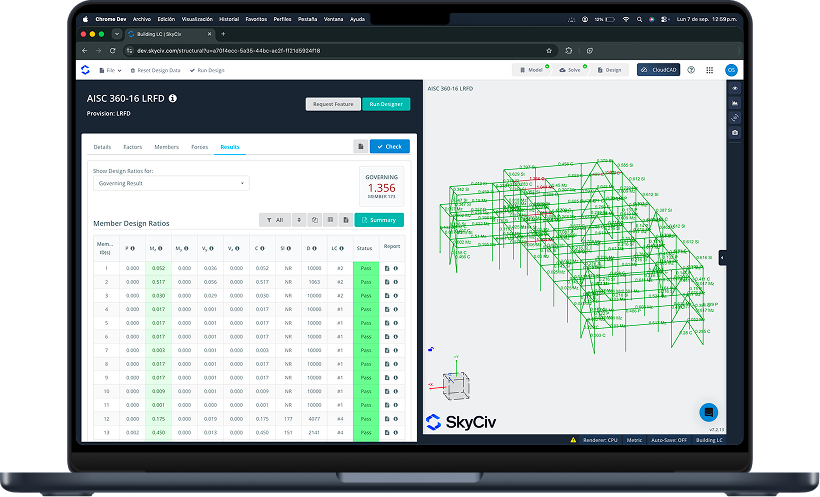The width and height of the screenshot is (820, 497).
Task: Click the Check button
Action: [390, 146]
